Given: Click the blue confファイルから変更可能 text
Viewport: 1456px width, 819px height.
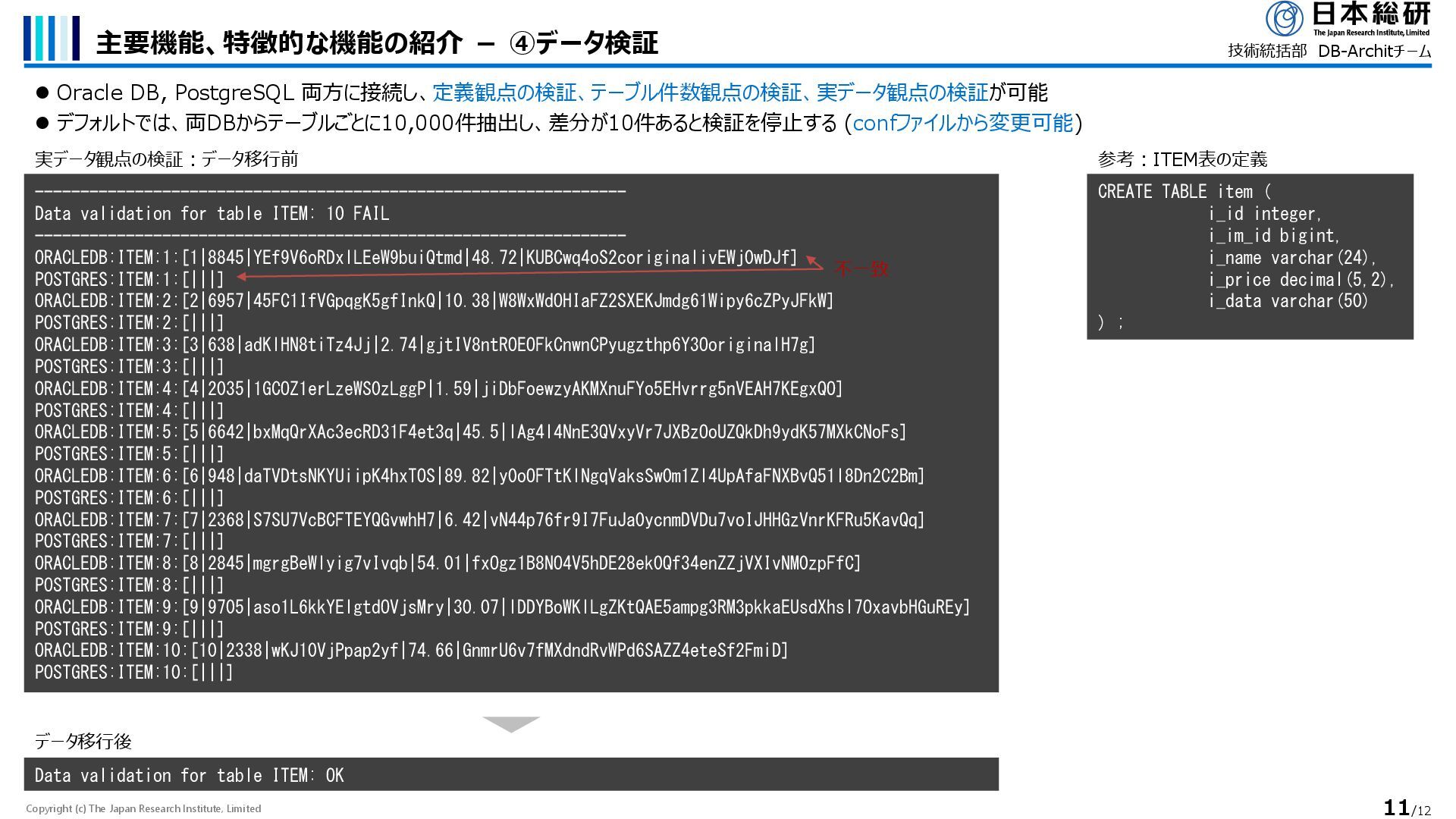Looking at the screenshot, I should [x=963, y=123].
